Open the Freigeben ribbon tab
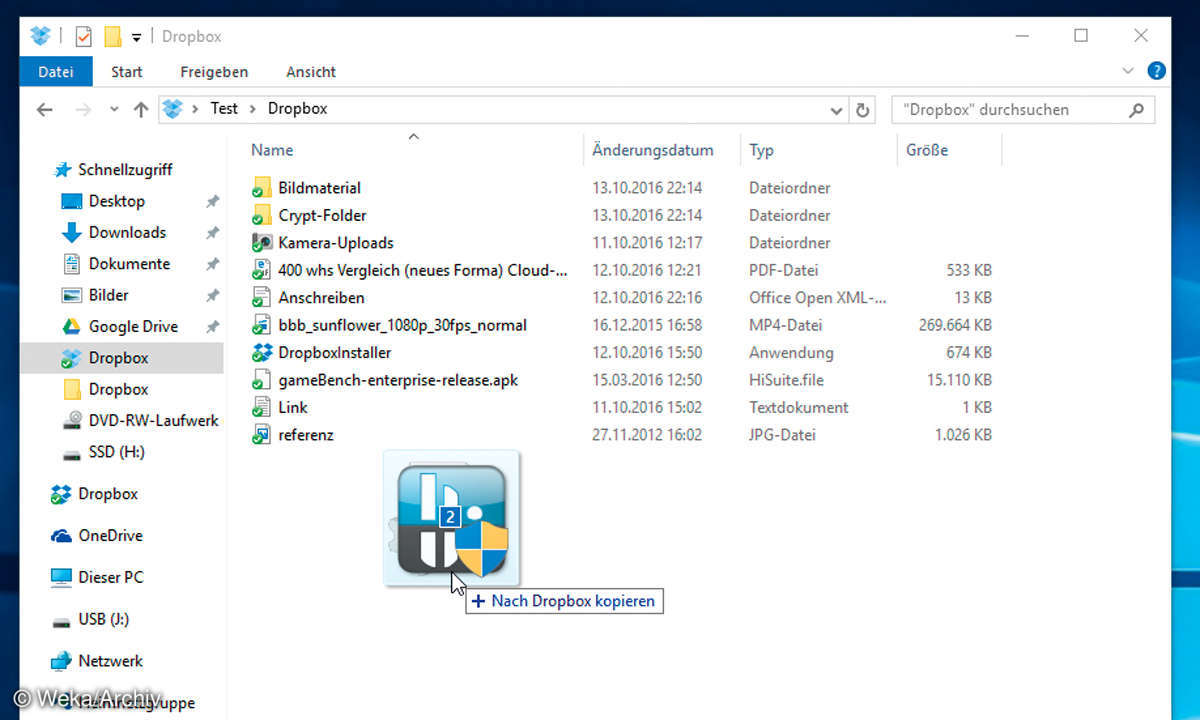Viewport: 1200px width, 720px height. point(214,72)
